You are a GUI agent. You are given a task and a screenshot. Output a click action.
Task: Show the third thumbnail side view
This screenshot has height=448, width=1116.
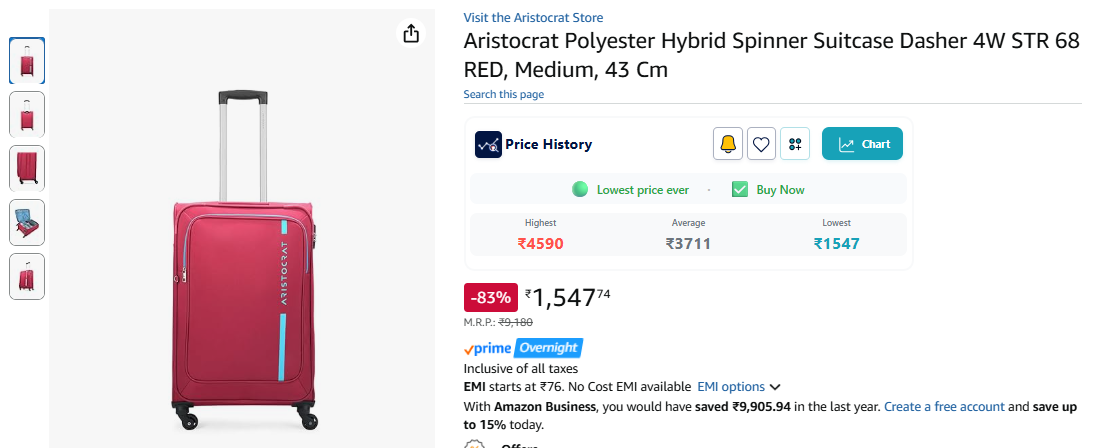(x=27, y=168)
